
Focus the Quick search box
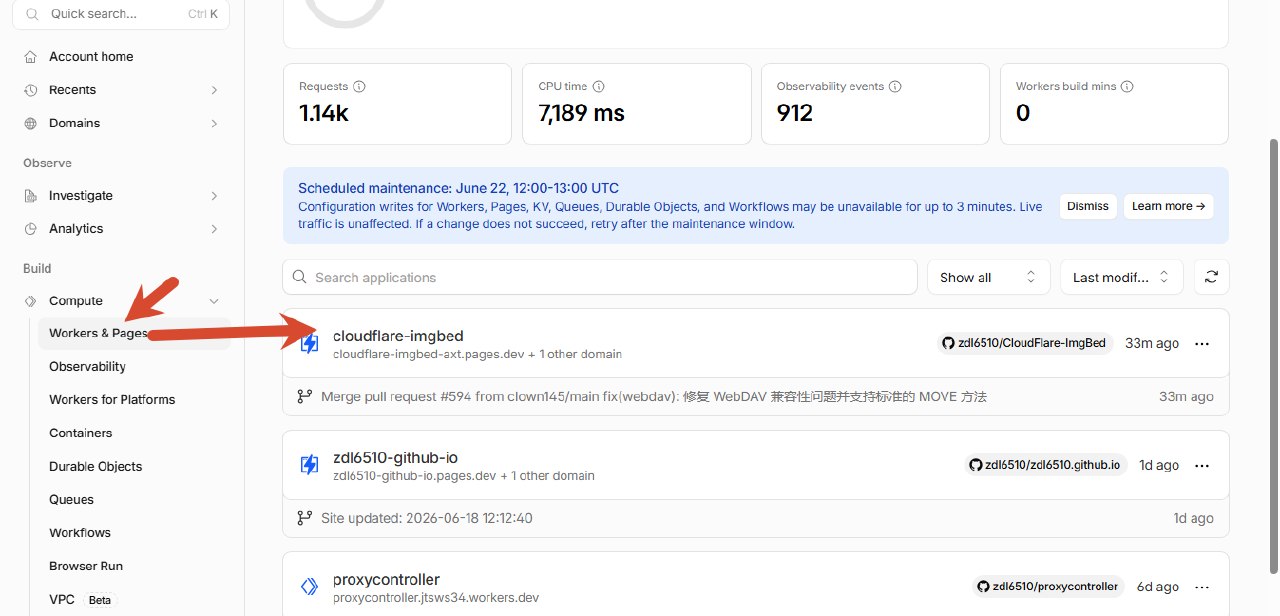[x=120, y=14]
